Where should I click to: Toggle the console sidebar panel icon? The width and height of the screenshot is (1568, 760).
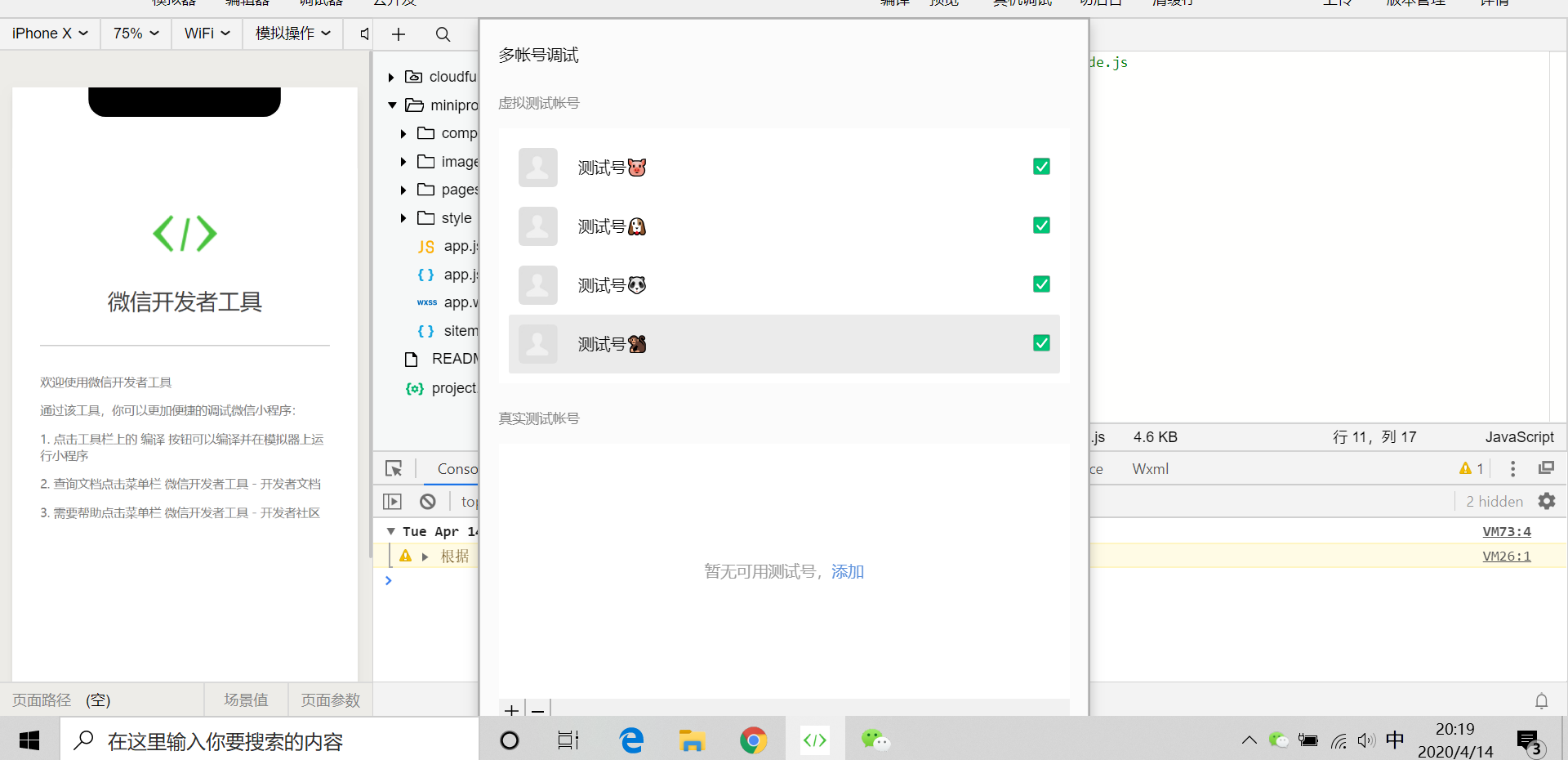(x=392, y=501)
